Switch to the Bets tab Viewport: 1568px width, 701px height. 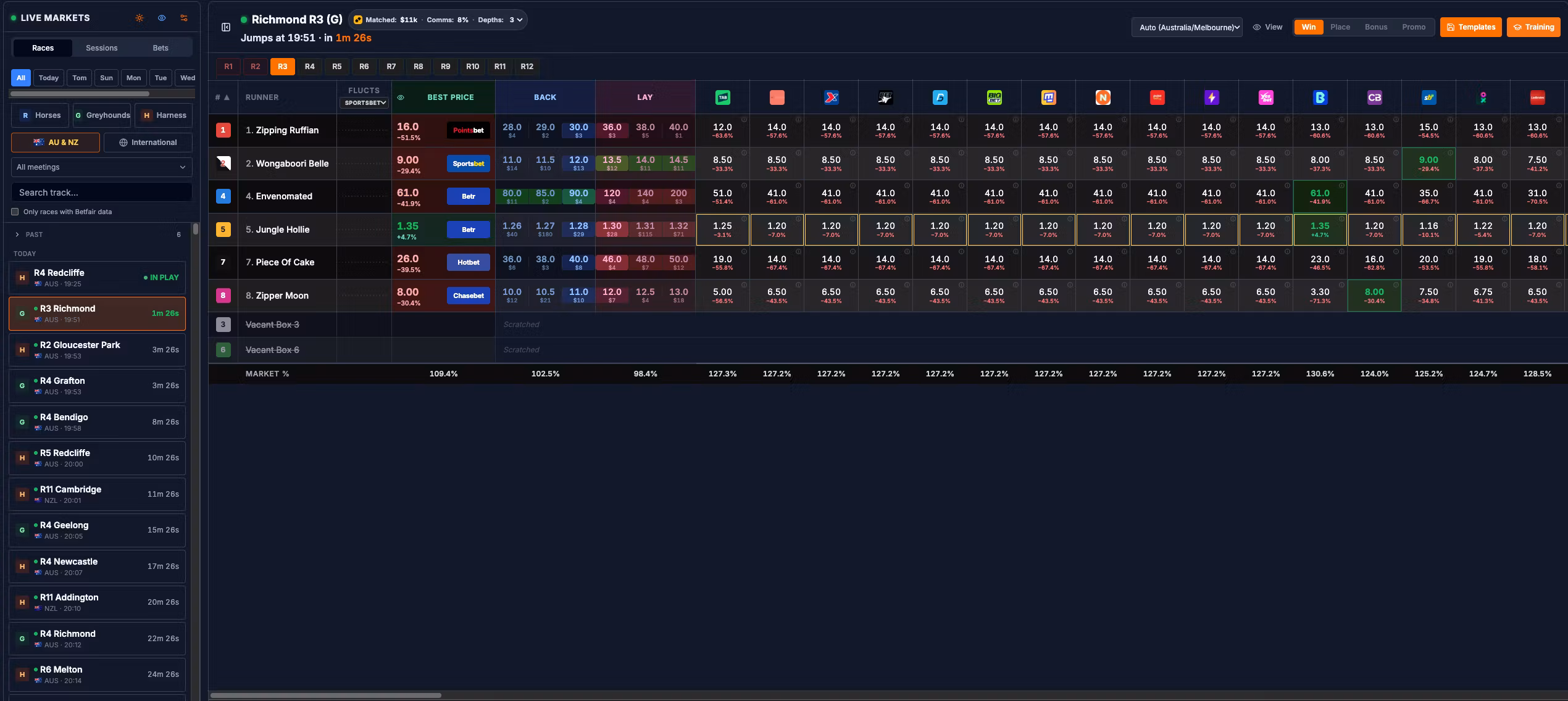(x=161, y=48)
